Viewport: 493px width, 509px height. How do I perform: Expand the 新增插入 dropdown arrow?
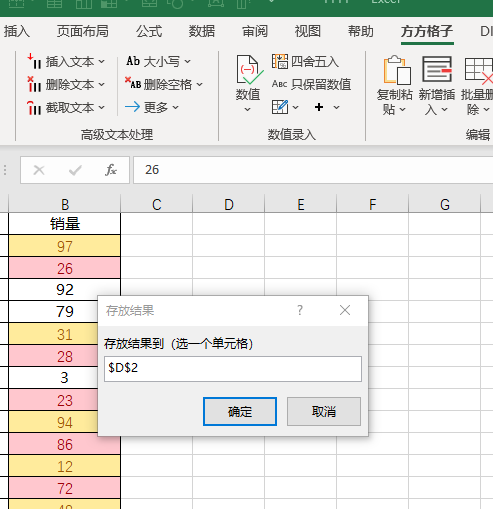tap(444, 109)
